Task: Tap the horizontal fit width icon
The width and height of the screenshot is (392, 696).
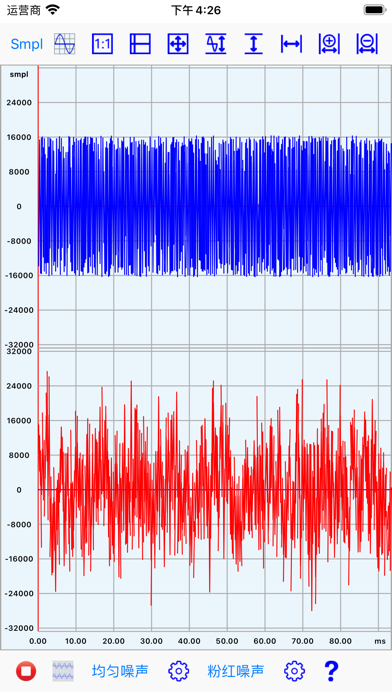Action: (291, 44)
